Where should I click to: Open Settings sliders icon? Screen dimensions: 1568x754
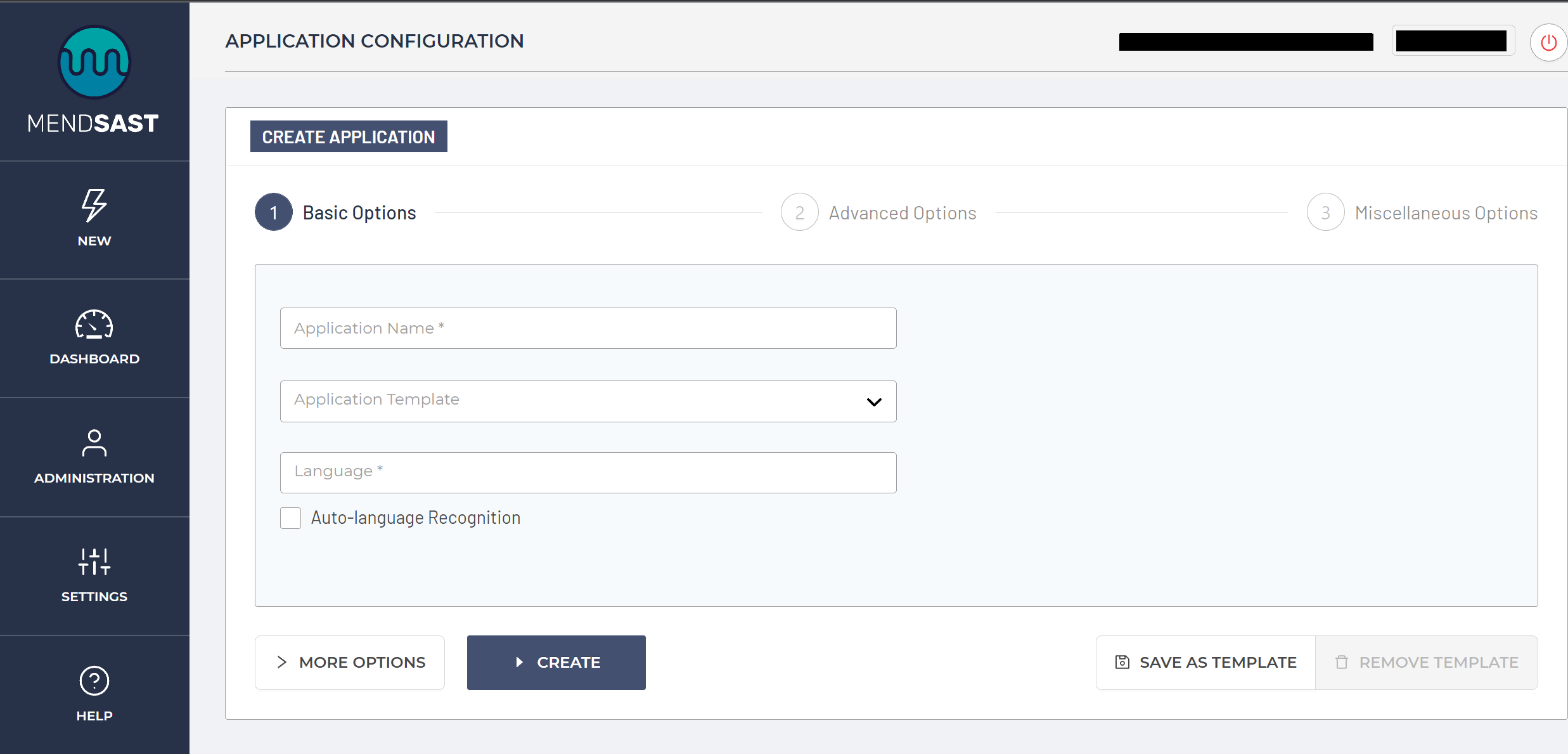click(94, 562)
